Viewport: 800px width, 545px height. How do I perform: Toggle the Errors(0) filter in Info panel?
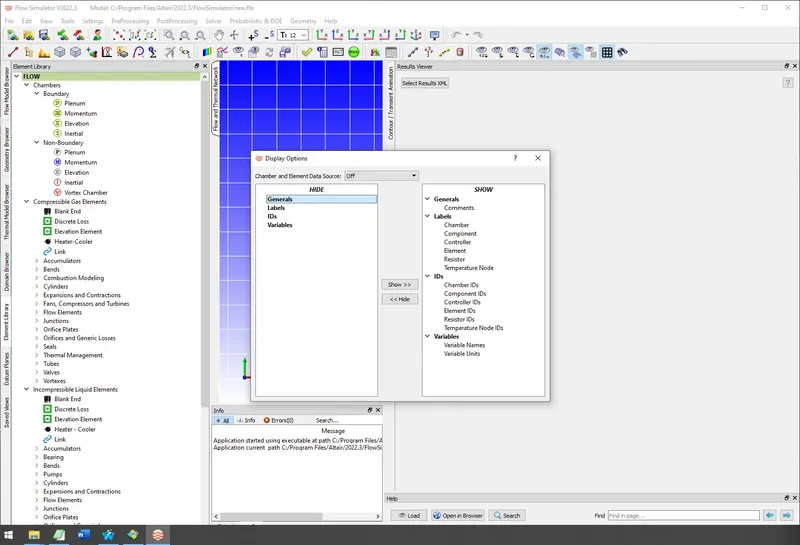[278, 420]
